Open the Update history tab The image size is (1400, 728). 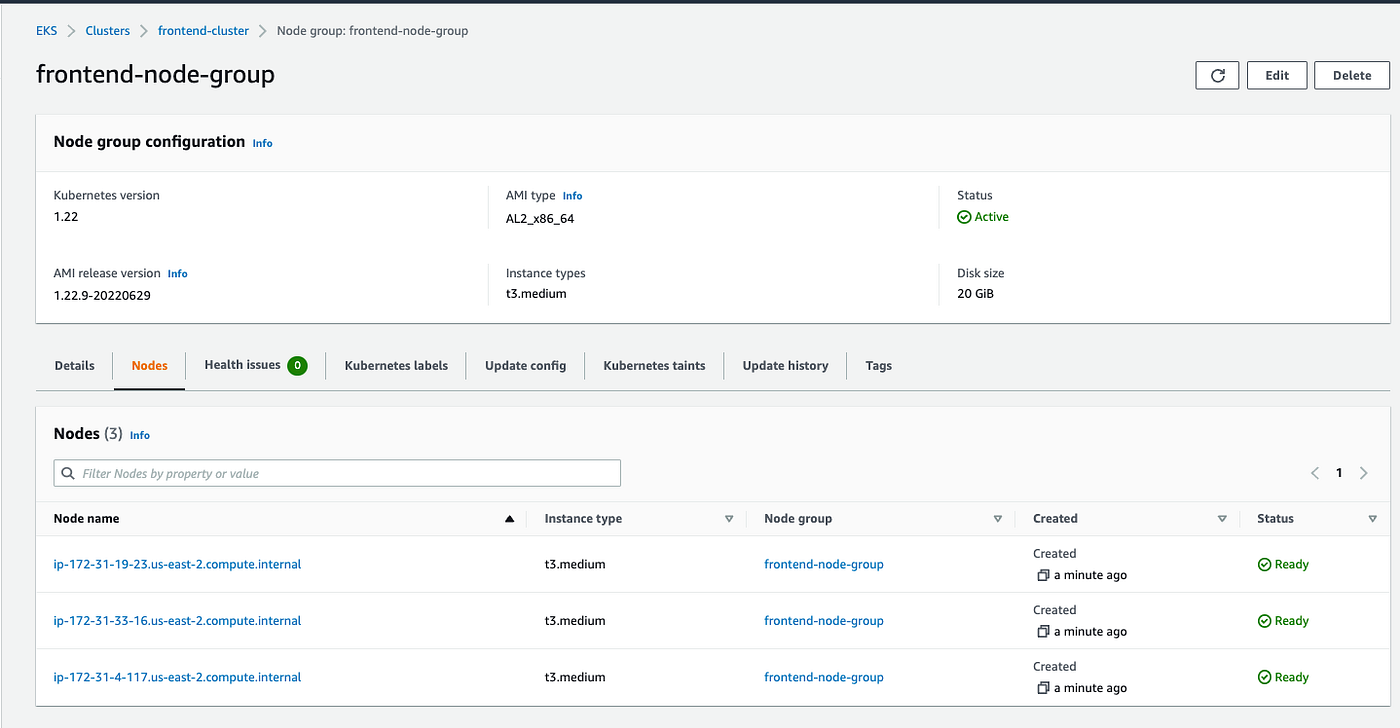click(785, 366)
